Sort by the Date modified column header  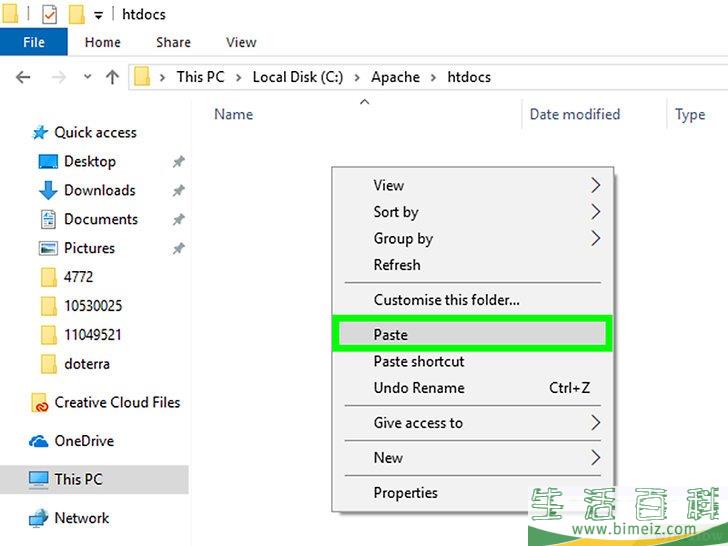point(575,114)
